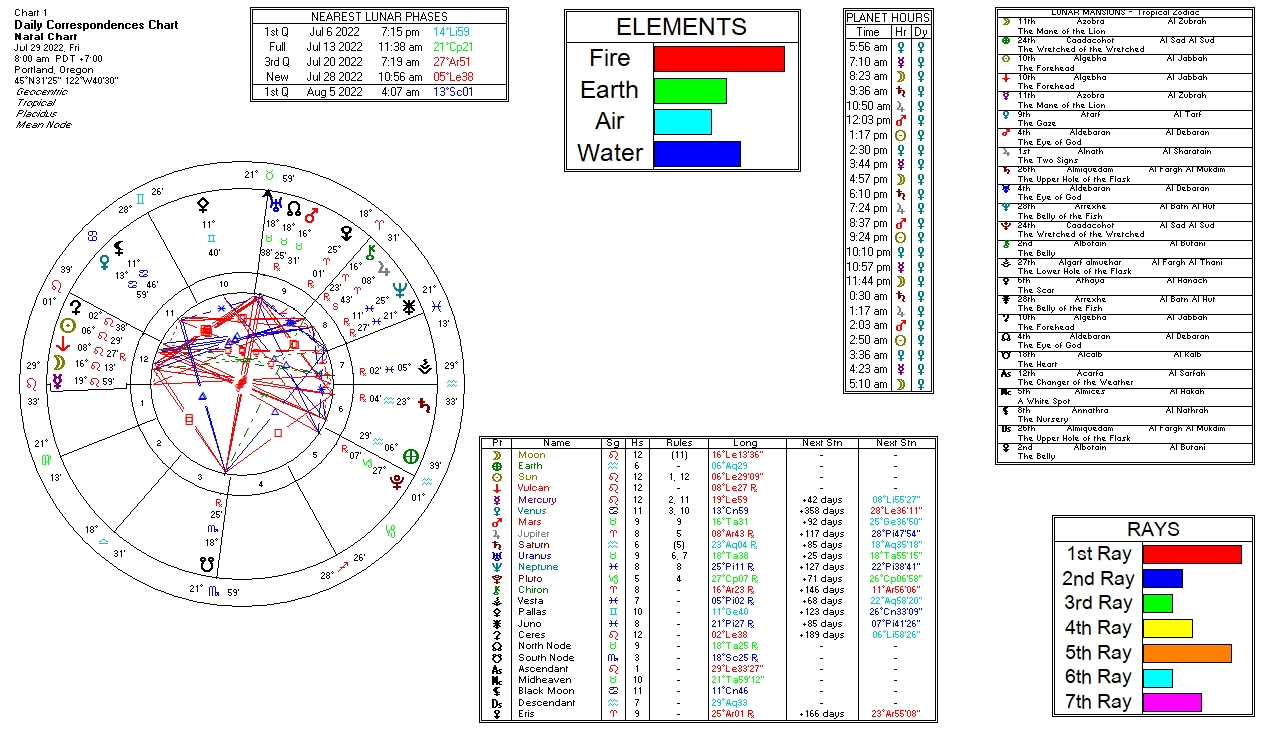
Task: Click the 'North Node' name in the table
Action: [x=544, y=646]
